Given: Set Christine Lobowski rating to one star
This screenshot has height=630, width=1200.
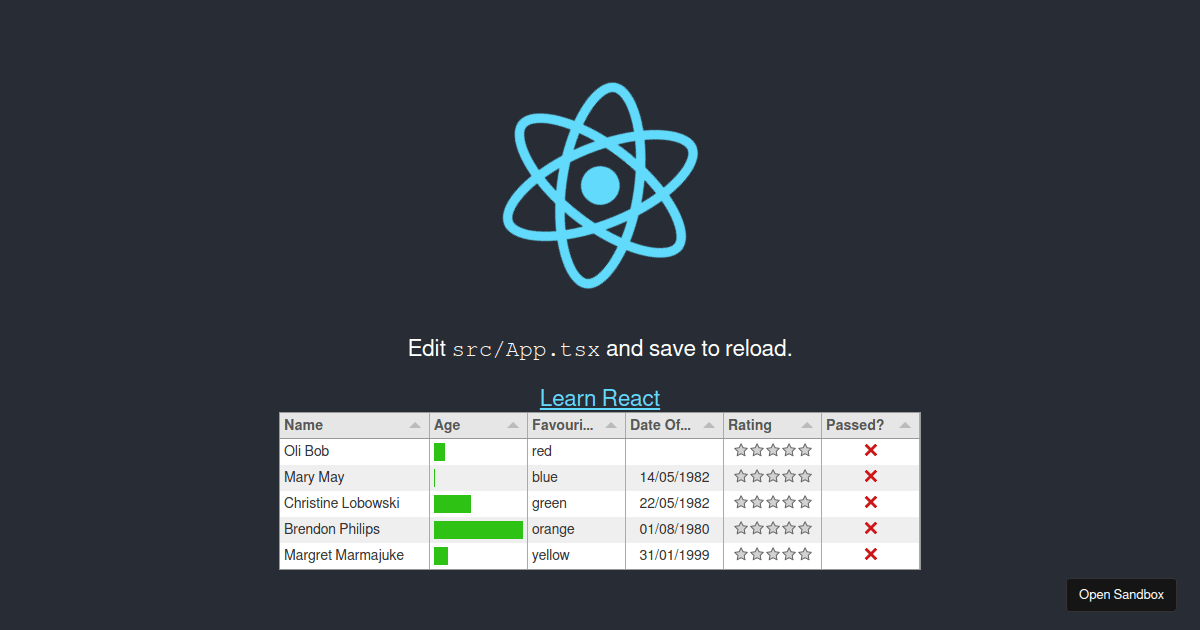Looking at the screenshot, I should [741, 503].
